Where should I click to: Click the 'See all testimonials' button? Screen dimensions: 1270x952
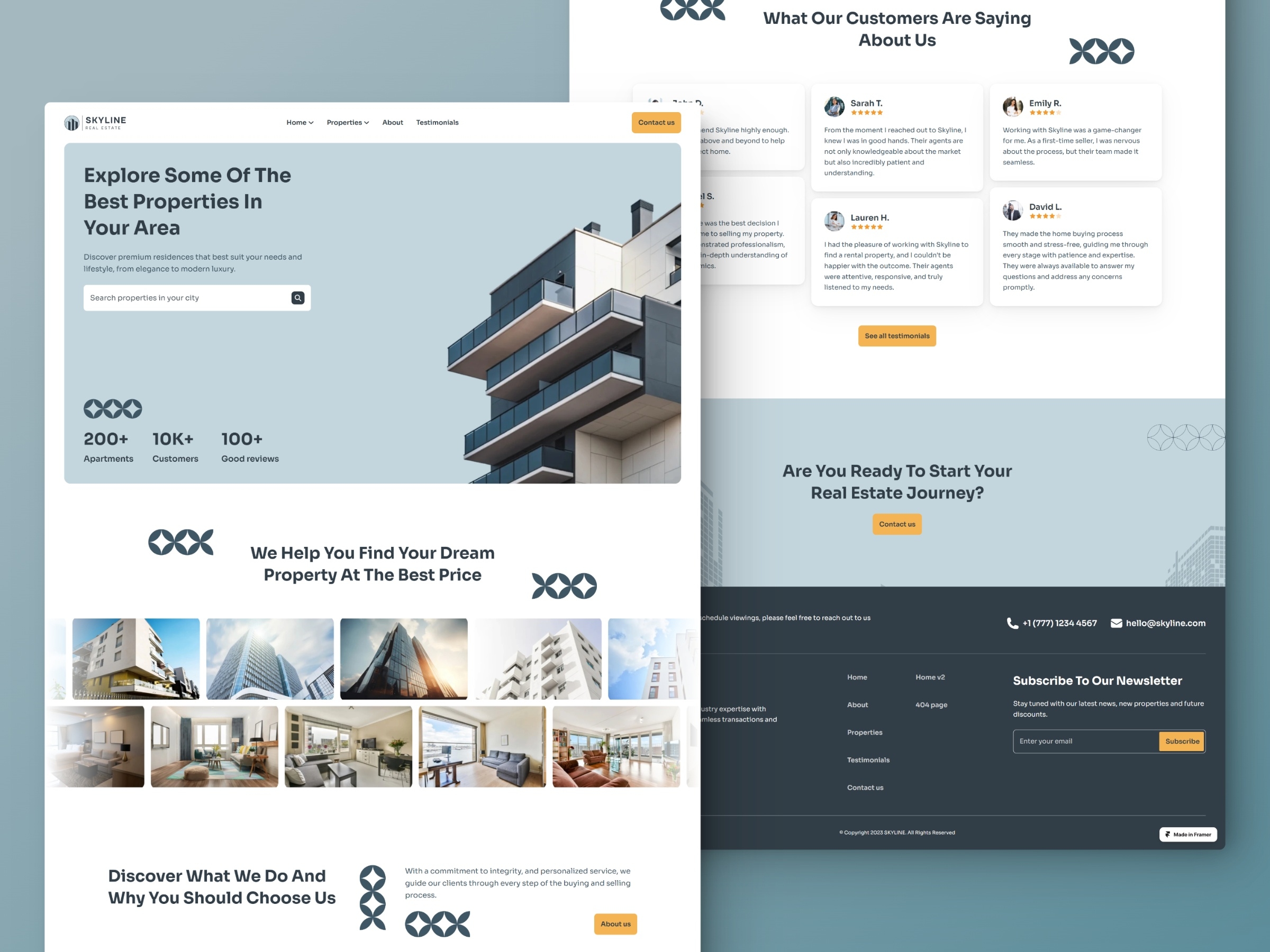click(896, 335)
